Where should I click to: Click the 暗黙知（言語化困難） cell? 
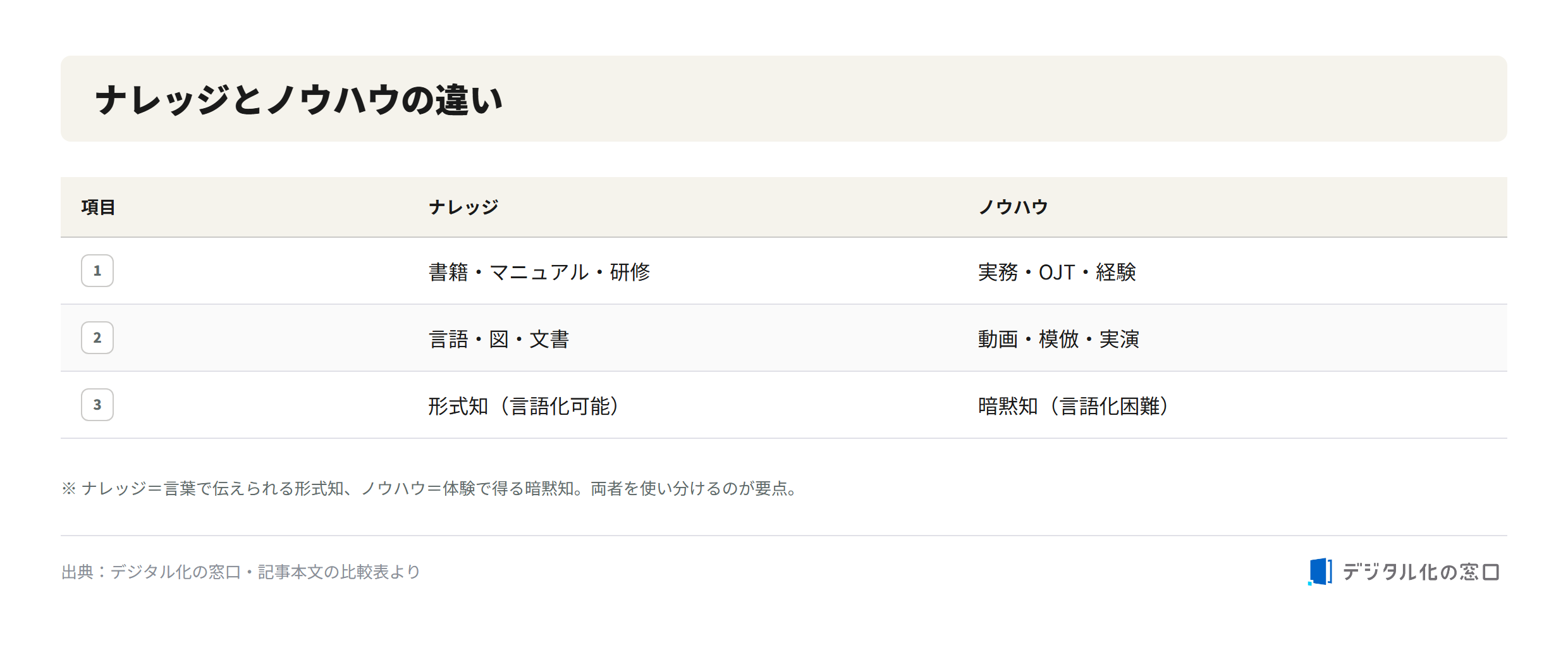pyautogui.click(x=1074, y=406)
